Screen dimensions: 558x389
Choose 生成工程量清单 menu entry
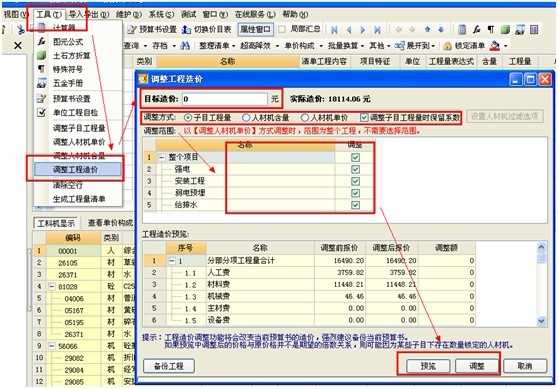79,199
